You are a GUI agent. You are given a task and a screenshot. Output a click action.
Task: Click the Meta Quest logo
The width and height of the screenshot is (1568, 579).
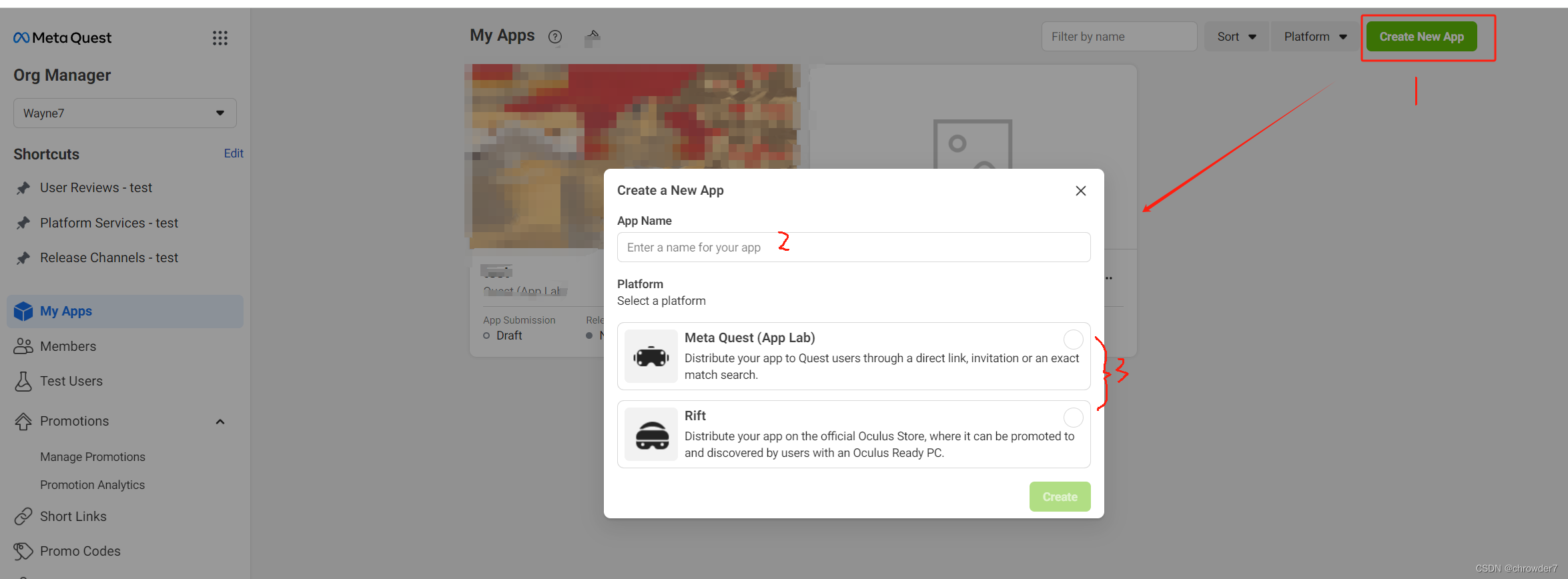(x=63, y=38)
